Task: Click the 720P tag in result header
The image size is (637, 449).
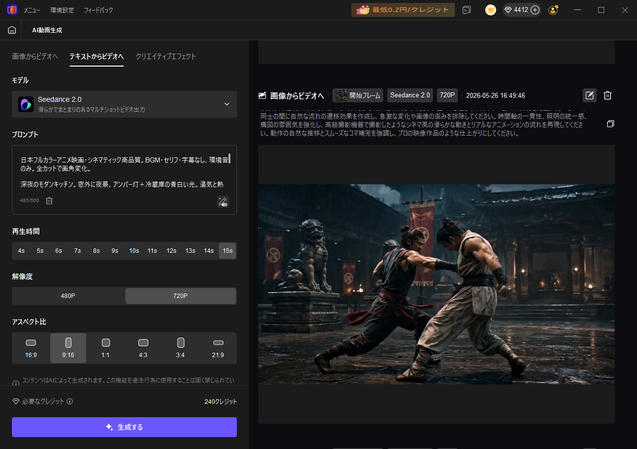Action: (x=447, y=95)
